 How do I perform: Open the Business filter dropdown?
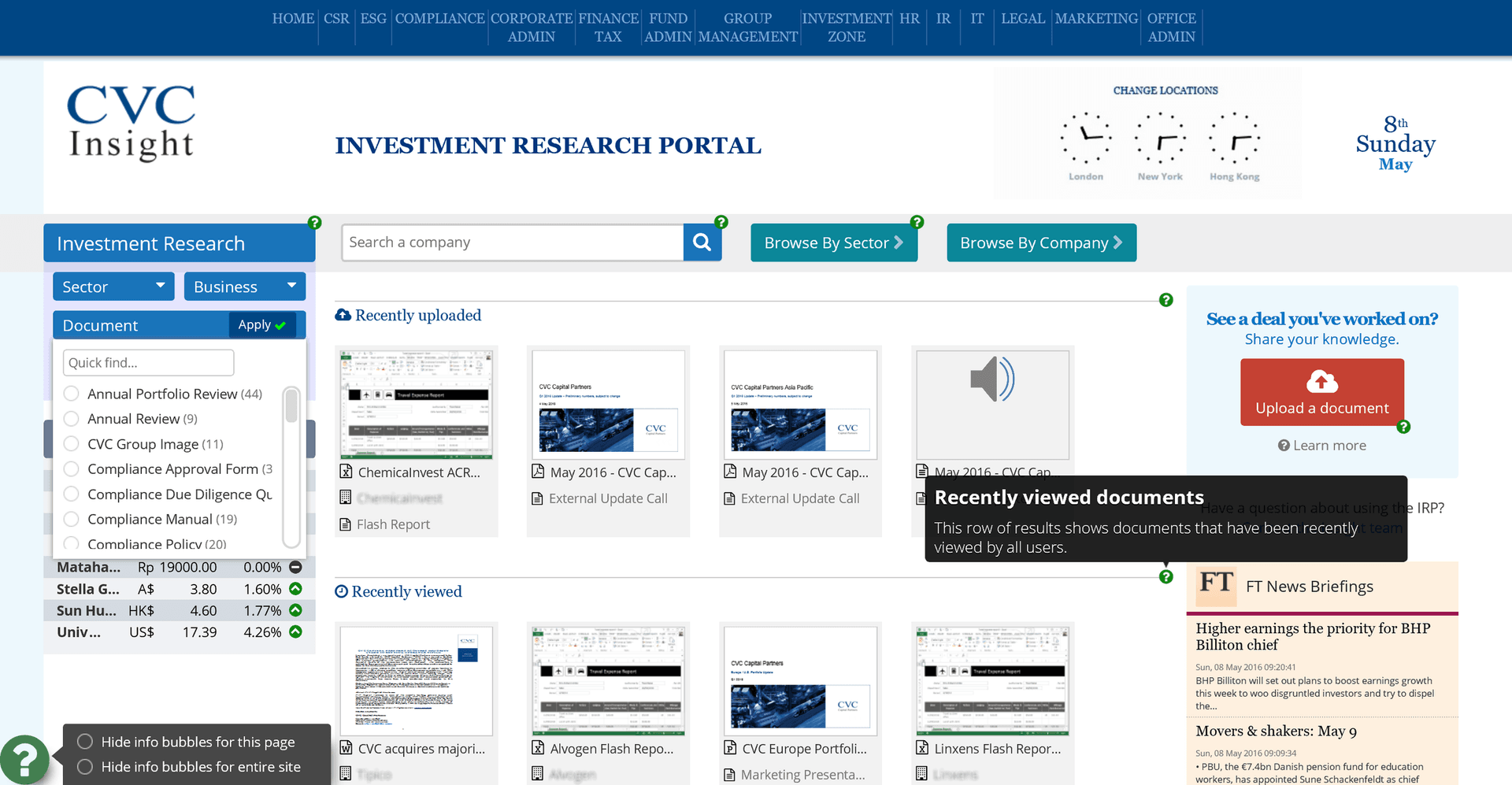[x=244, y=286]
